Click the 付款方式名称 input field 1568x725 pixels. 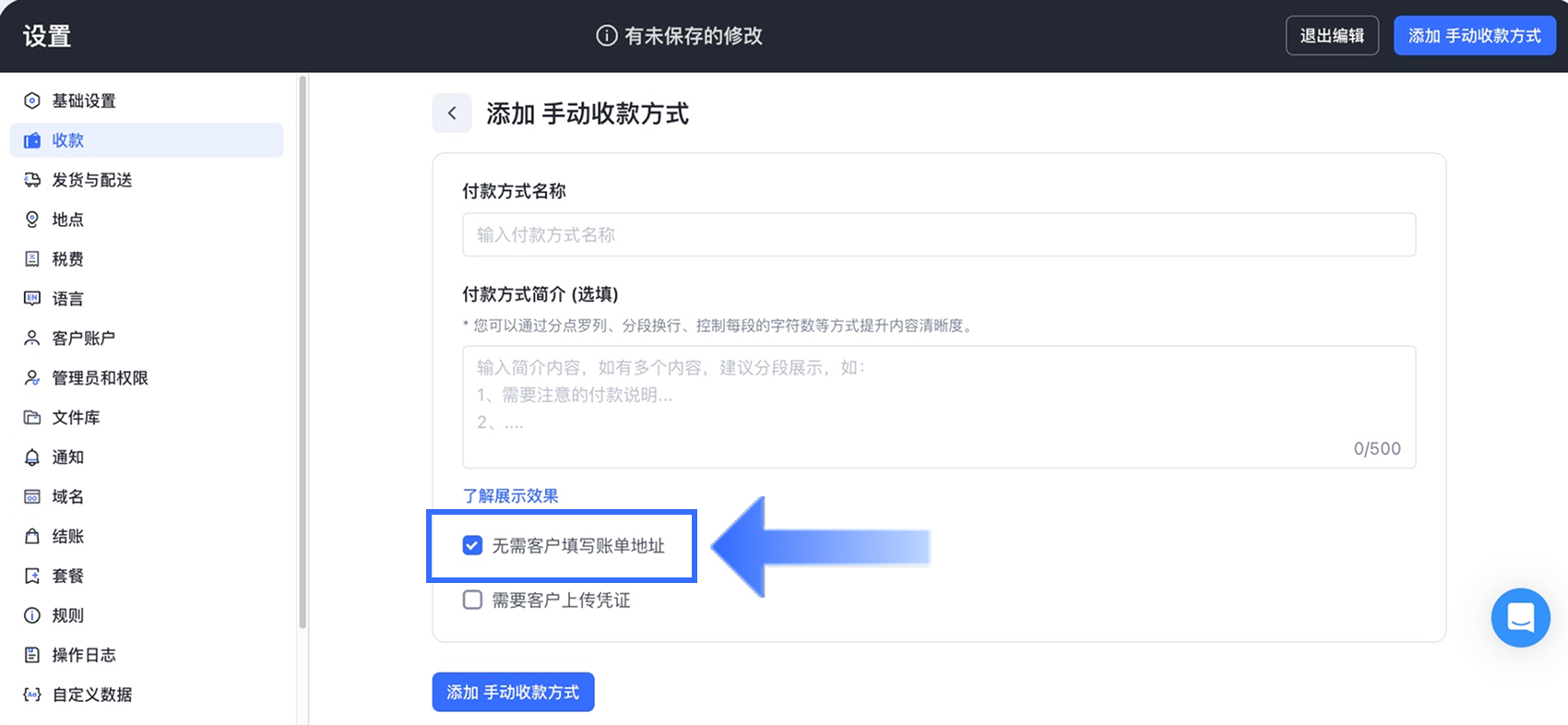pos(938,235)
